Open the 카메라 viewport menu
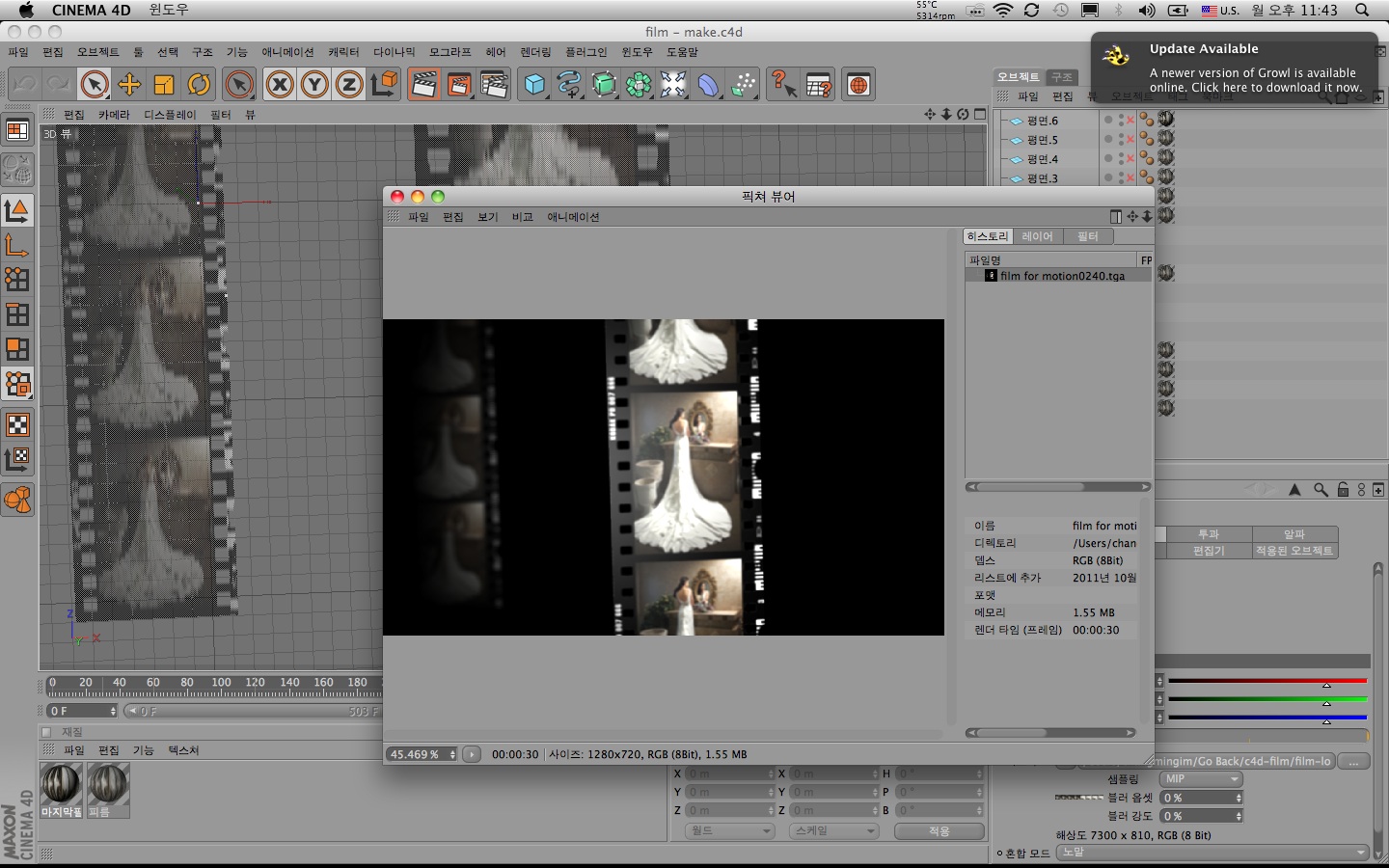The height and width of the screenshot is (868, 1389). coord(113,115)
